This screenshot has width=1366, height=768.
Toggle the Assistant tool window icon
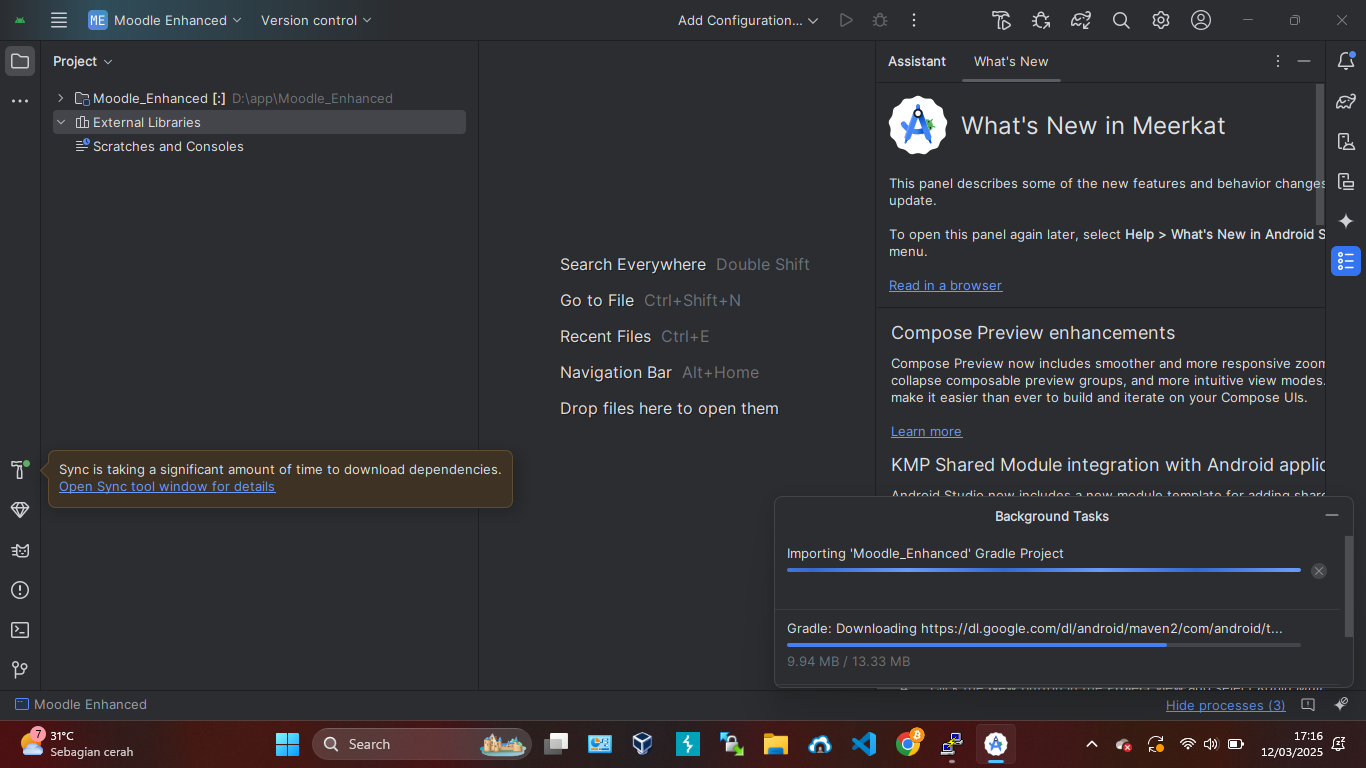pos(1346,261)
